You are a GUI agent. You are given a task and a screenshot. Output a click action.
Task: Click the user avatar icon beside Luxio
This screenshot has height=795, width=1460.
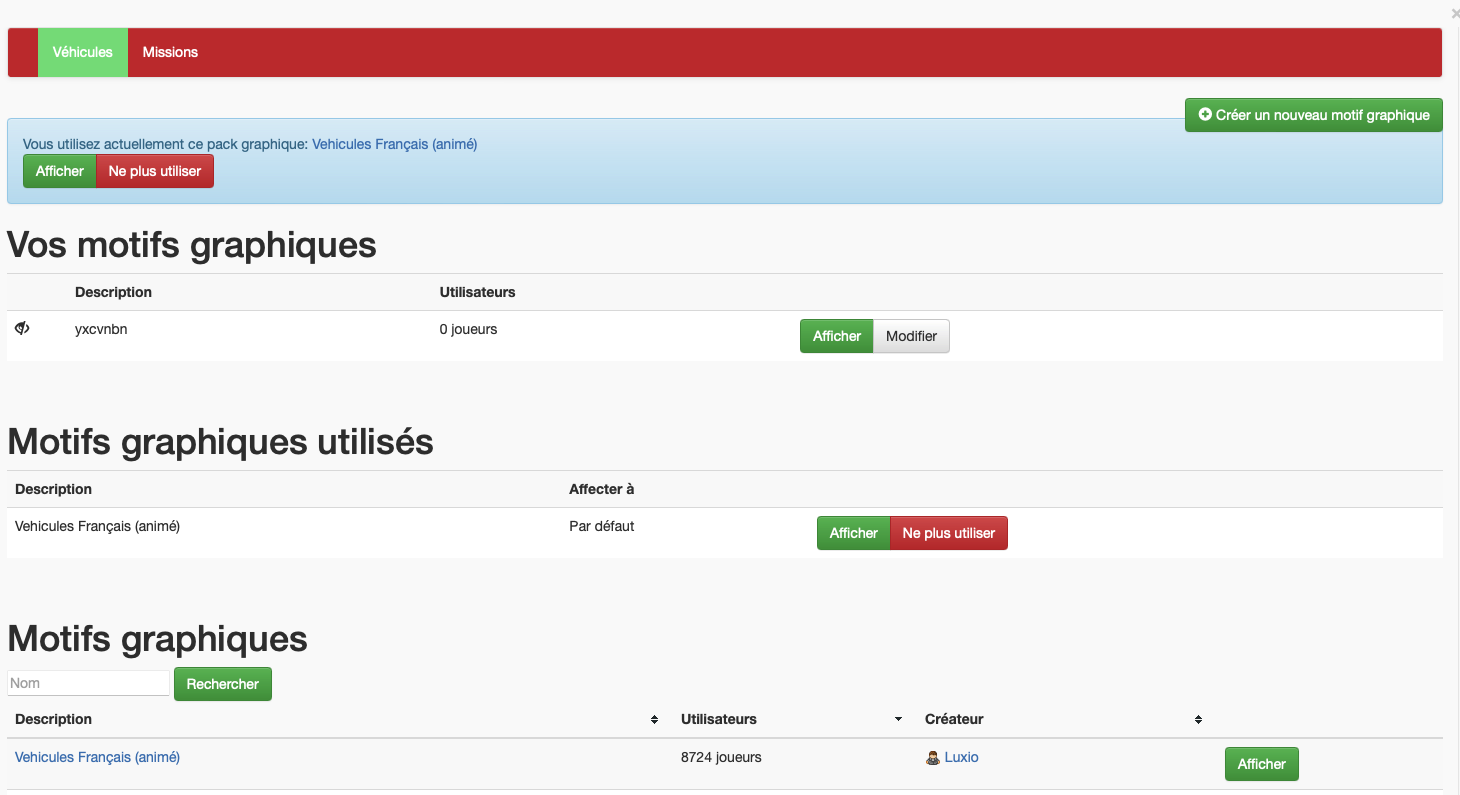(x=933, y=758)
